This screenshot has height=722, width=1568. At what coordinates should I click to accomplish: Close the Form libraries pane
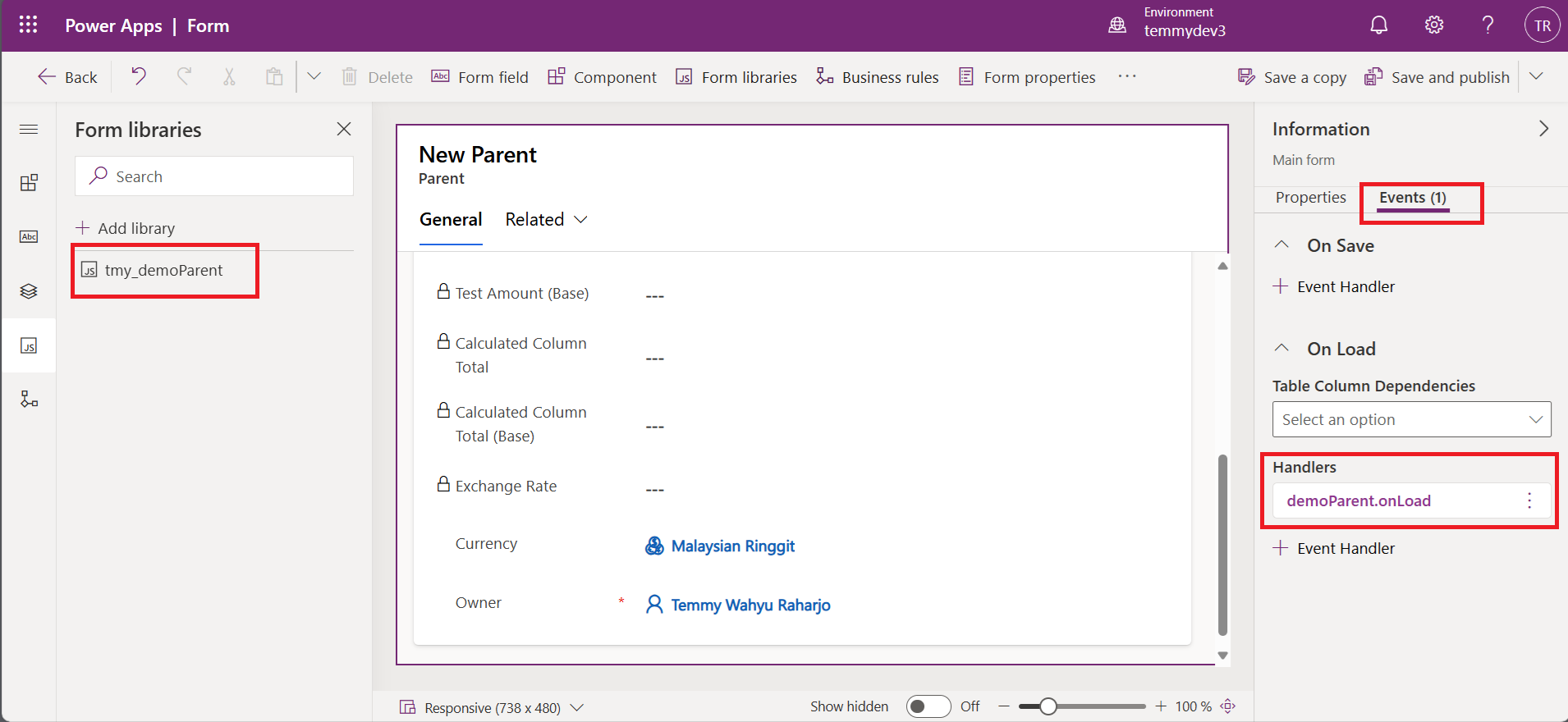344,129
